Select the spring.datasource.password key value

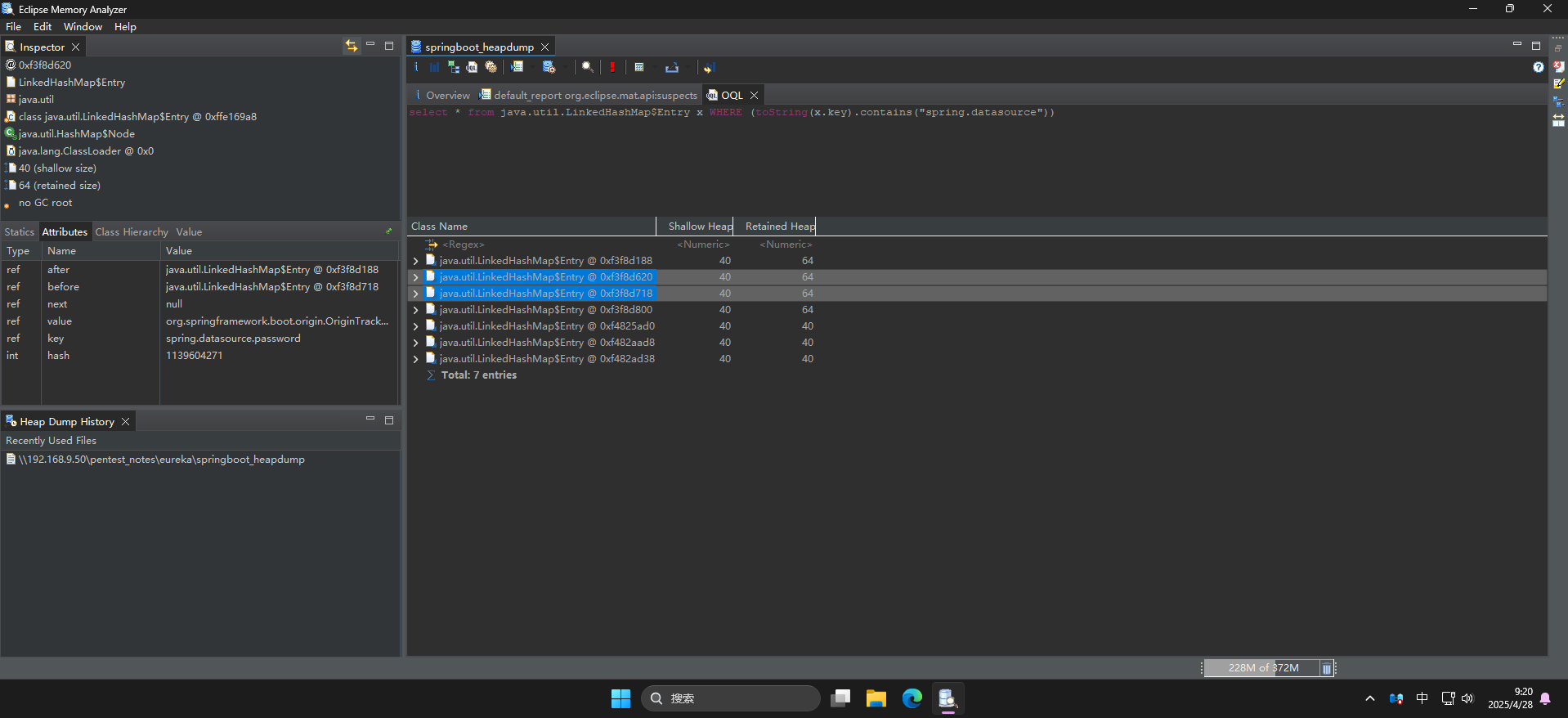pyautogui.click(x=233, y=339)
